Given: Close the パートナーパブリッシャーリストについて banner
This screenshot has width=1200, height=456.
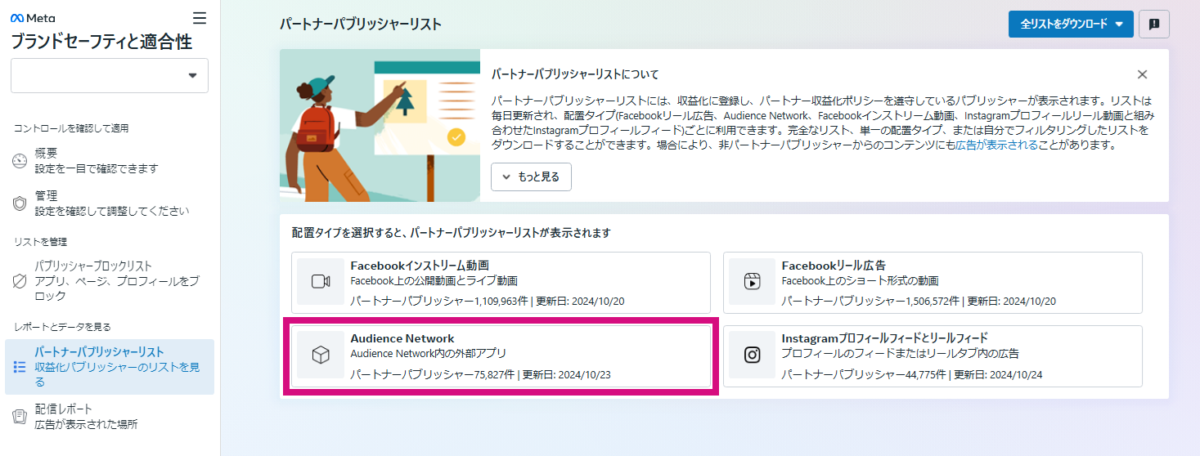Looking at the screenshot, I should pos(1142,74).
